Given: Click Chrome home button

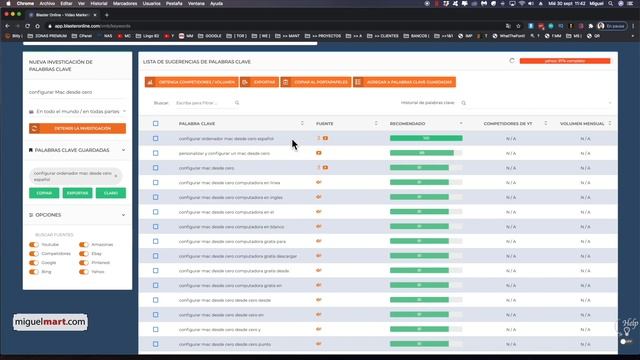Looking at the screenshot, I should [x=38, y=26].
